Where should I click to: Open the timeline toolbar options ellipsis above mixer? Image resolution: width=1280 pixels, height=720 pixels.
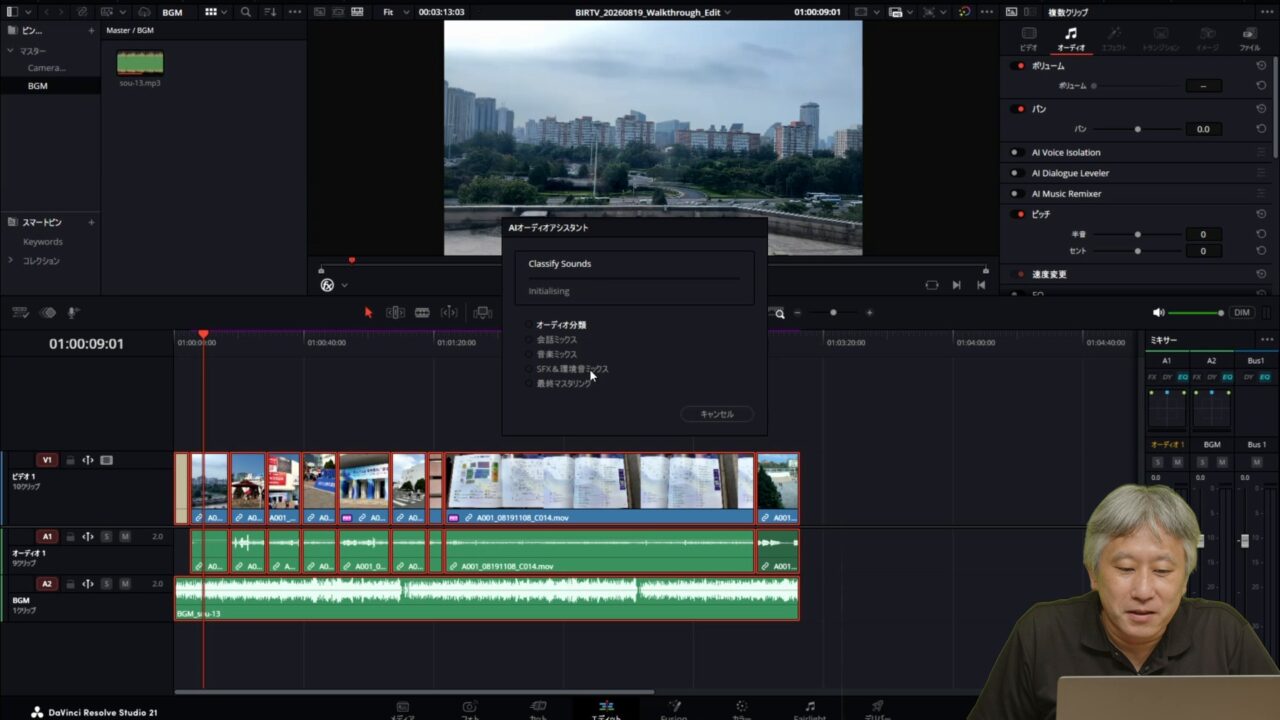click(1267, 340)
